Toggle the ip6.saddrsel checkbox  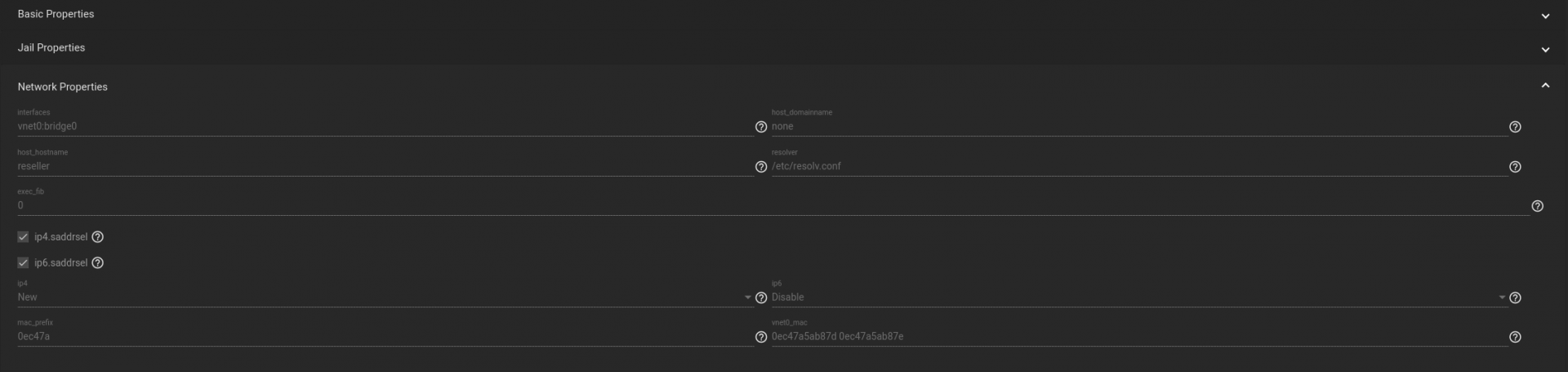point(23,263)
